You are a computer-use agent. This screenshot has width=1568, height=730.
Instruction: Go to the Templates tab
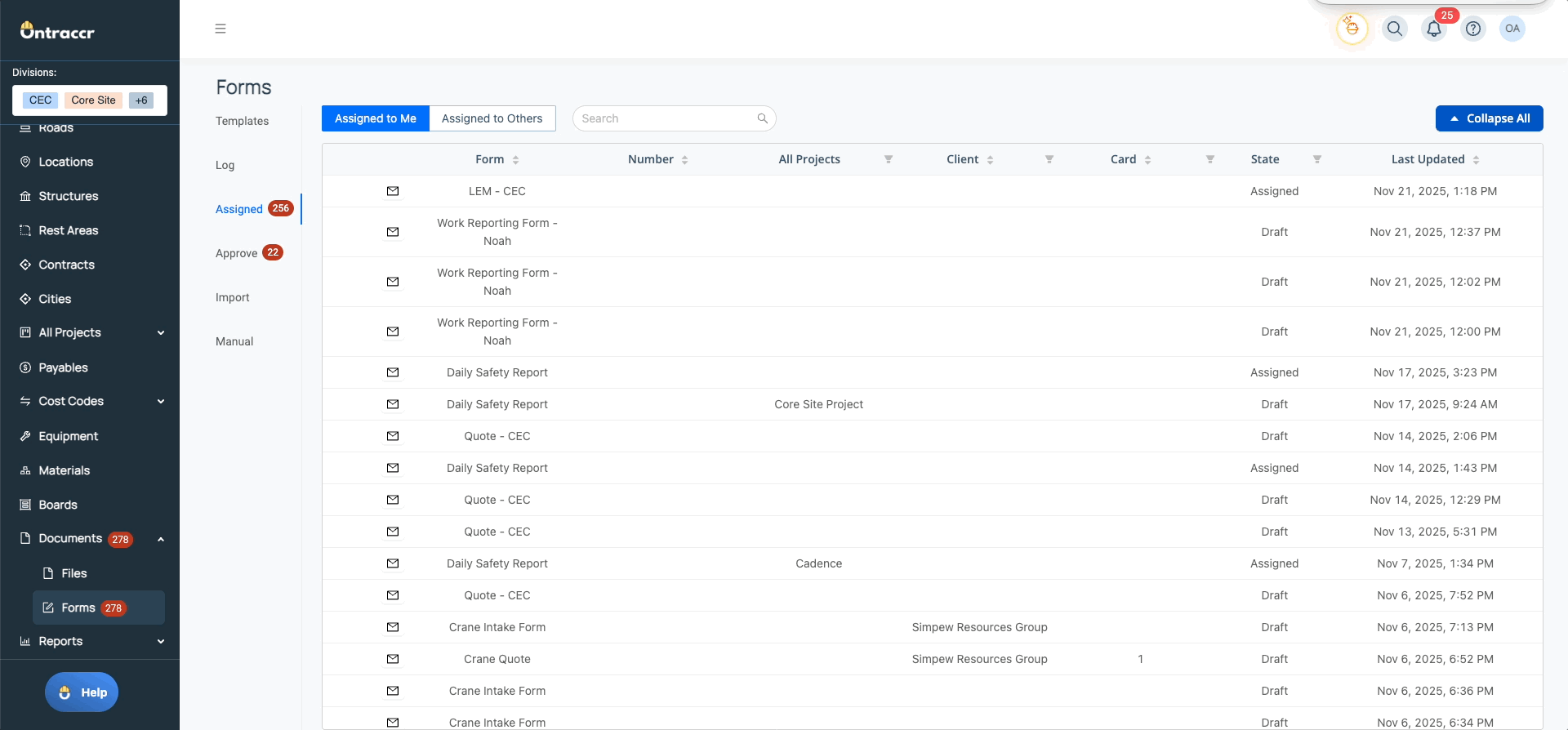(242, 121)
